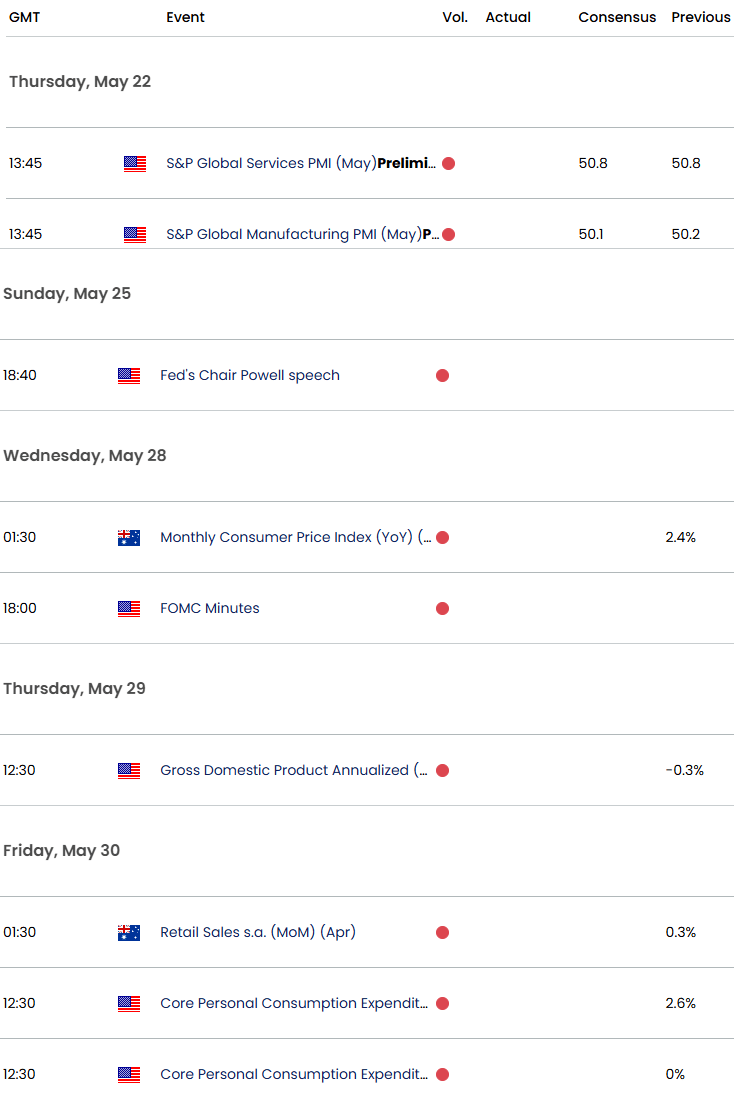Click the Vol. column header
The image size is (734, 1094).
coord(455,17)
